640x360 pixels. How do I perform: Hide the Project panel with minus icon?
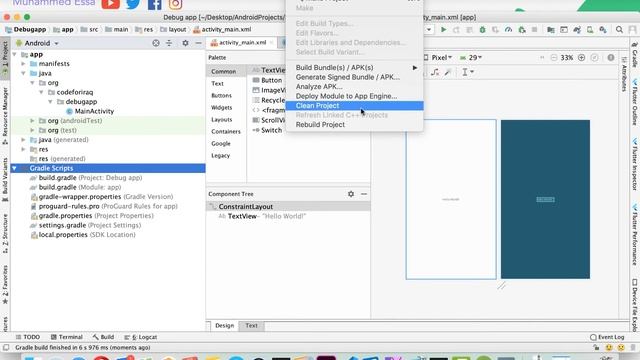click(x=198, y=43)
